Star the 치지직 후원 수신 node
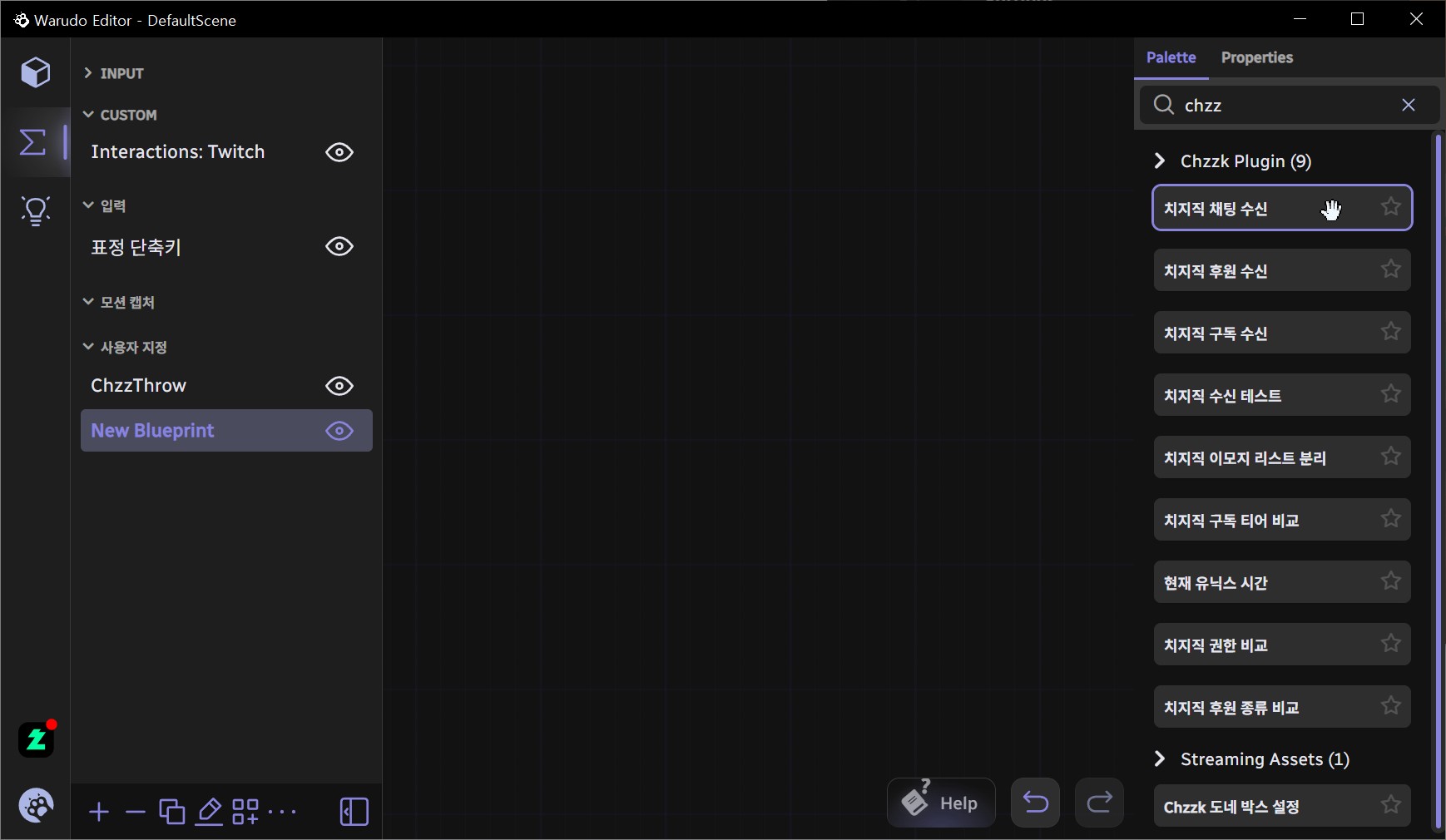 point(1391,269)
